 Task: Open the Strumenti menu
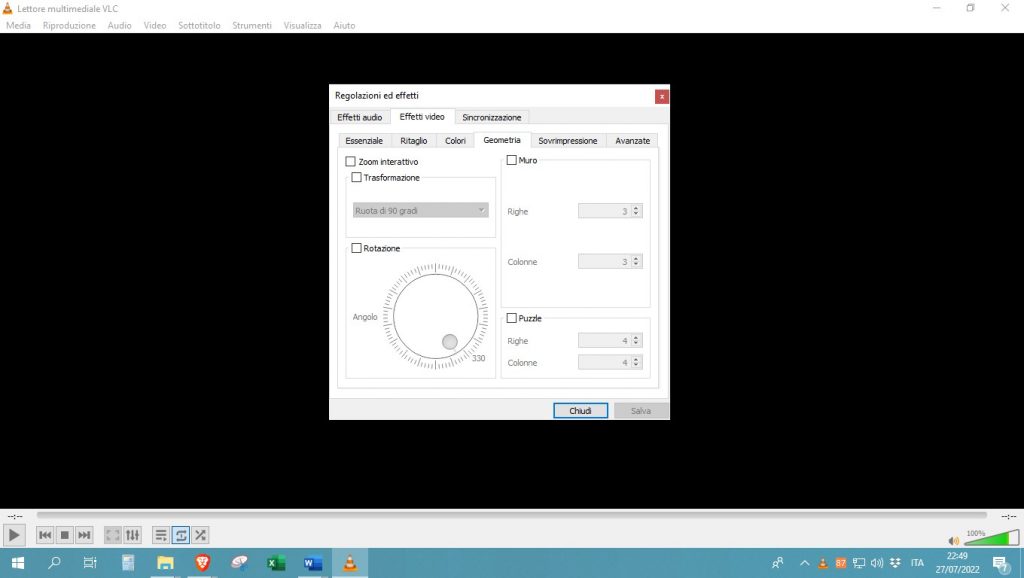tap(251, 25)
